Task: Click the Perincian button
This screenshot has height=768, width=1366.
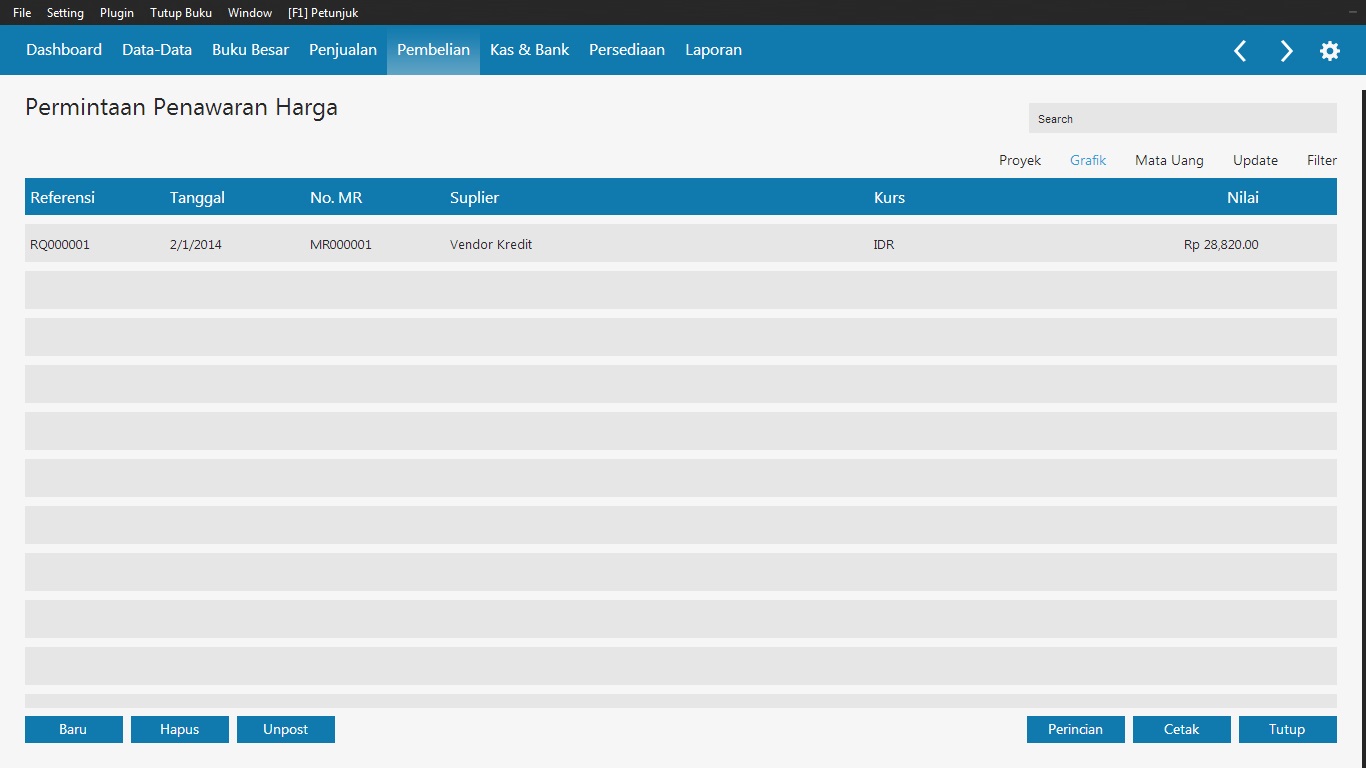Action: 1076,729
